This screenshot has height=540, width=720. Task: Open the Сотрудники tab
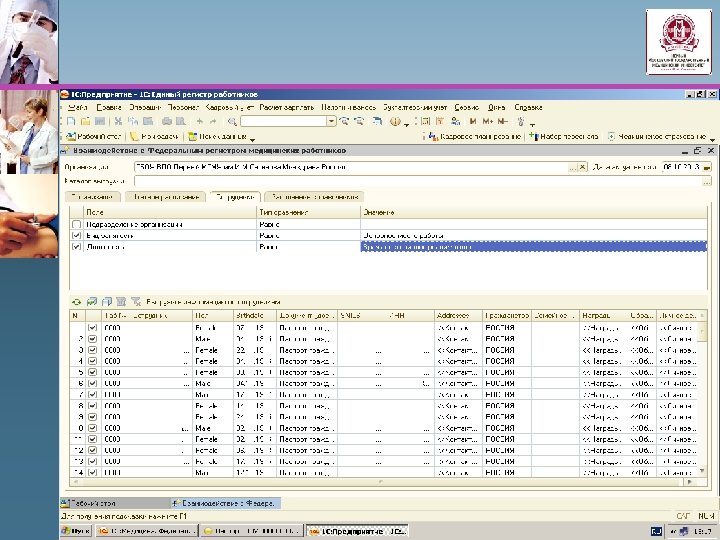[x=236, y=197]
